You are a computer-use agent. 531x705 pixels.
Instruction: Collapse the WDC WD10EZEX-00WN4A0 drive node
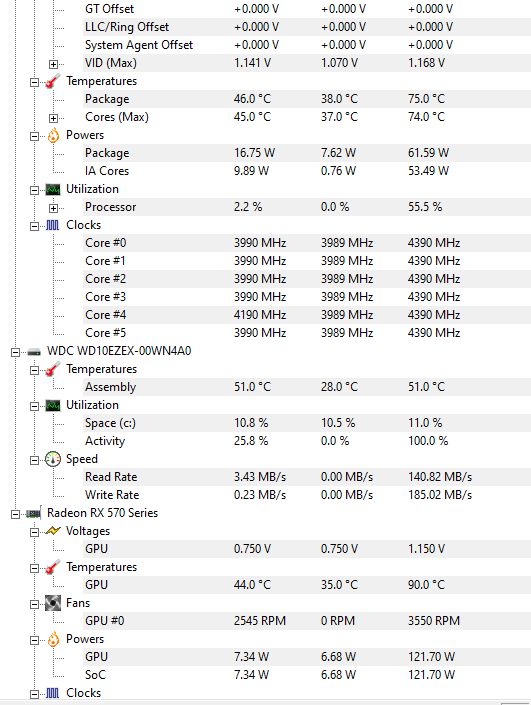[15, 352]
